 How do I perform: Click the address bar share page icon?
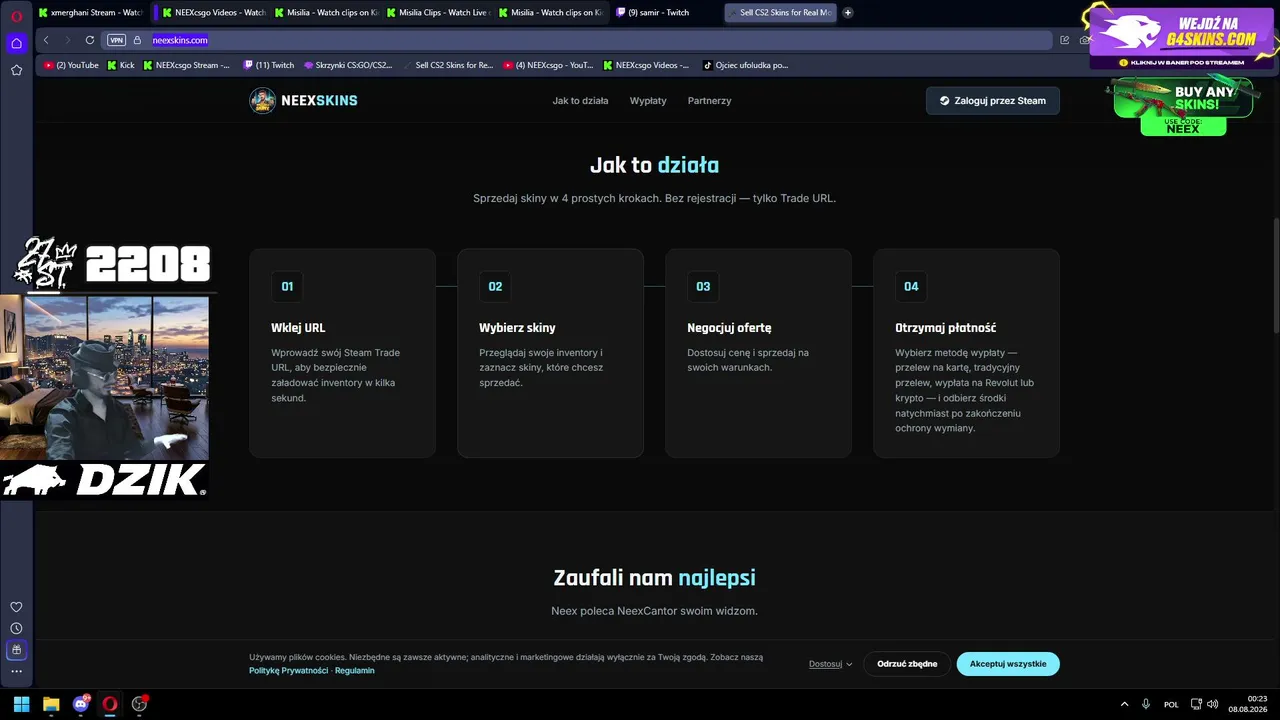coord(1064,40)
